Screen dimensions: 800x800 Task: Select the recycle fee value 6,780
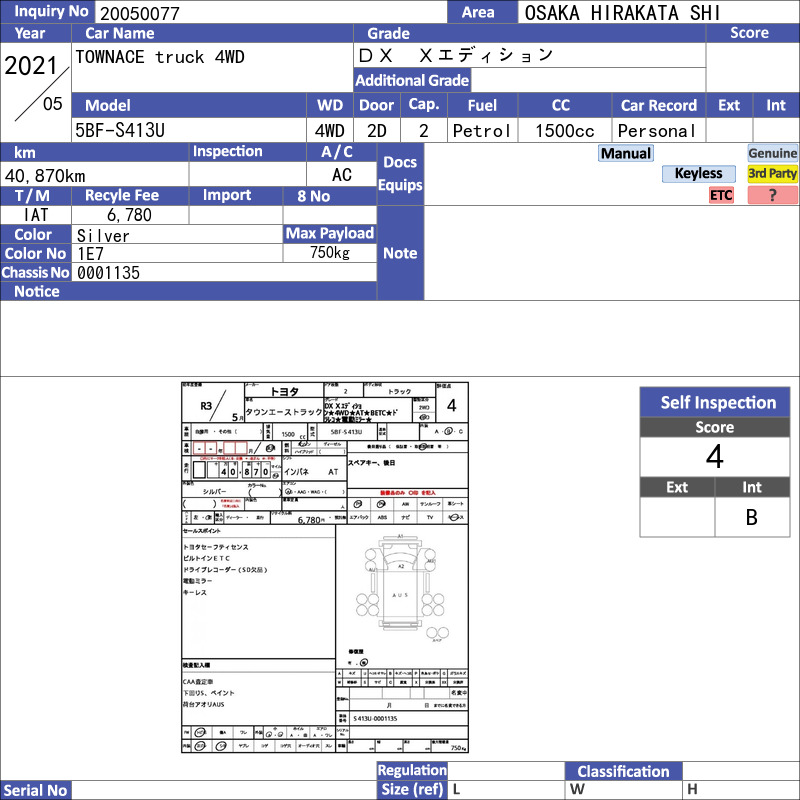[x=129, y=215]
